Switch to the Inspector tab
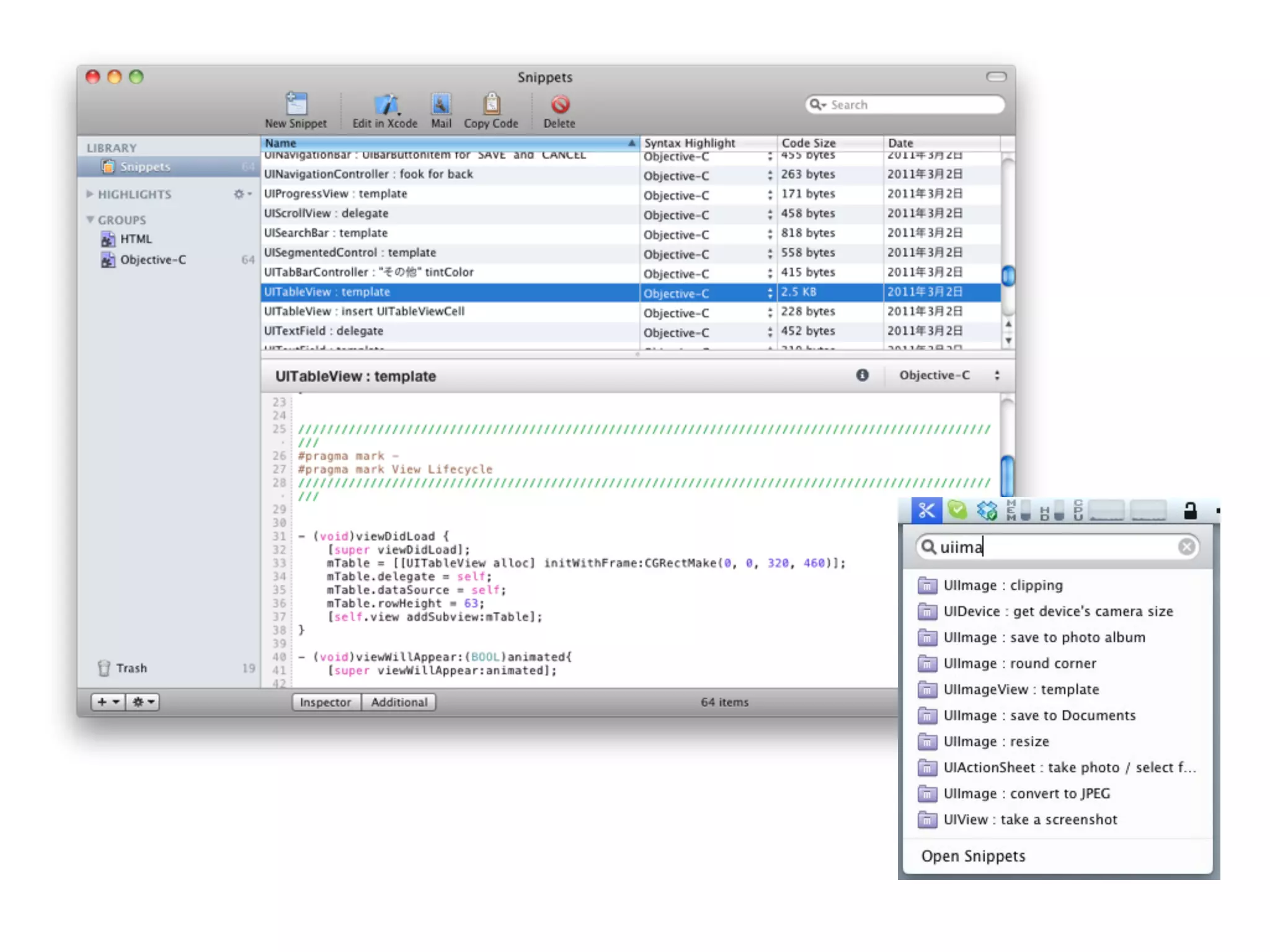This screenshot has width=1270, height=952. coord(326,702)
